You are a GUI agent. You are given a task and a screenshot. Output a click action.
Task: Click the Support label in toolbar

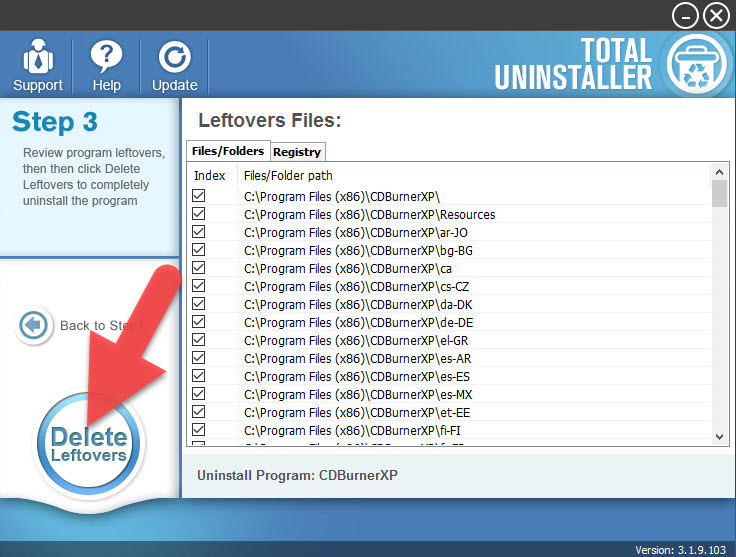point(38,85)
